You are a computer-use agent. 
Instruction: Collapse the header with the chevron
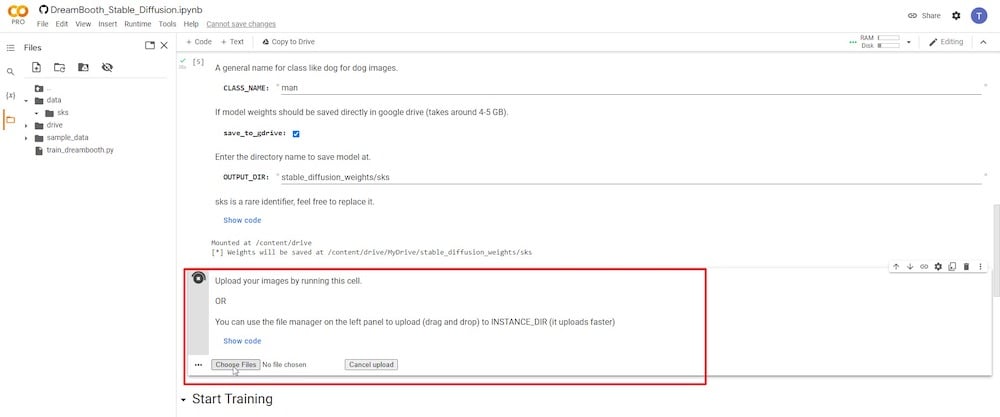pyautogui.click(x=983, y=42)
